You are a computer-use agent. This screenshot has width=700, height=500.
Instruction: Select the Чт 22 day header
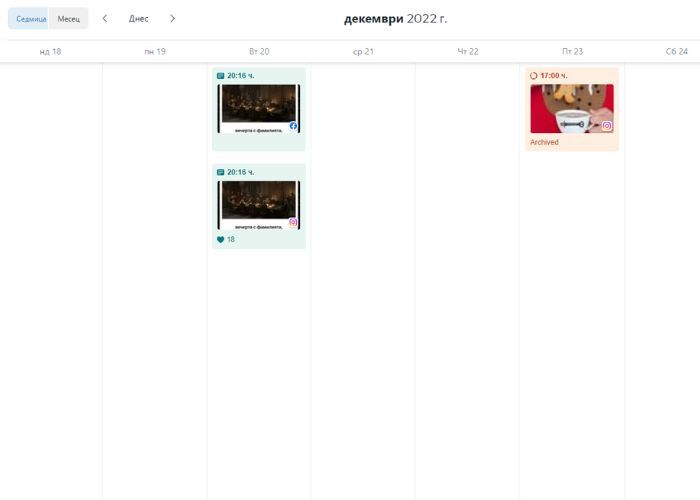pyautogui.click(x=468, y=51)
